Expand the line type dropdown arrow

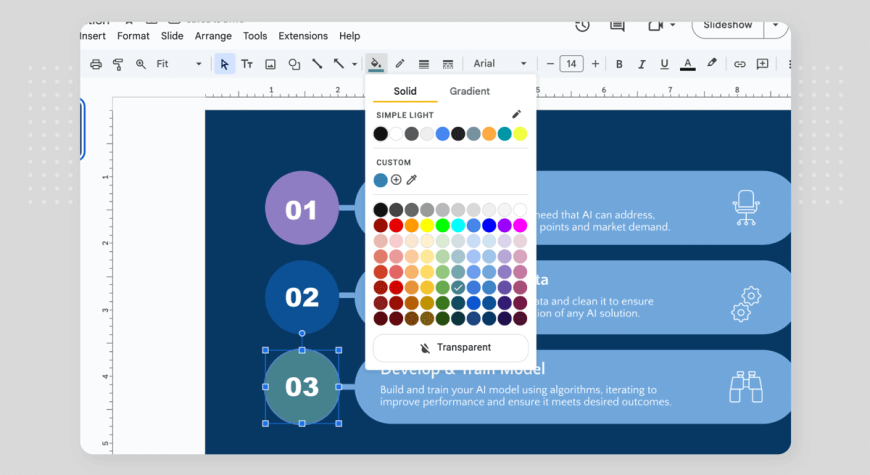(x=355, y=64)
